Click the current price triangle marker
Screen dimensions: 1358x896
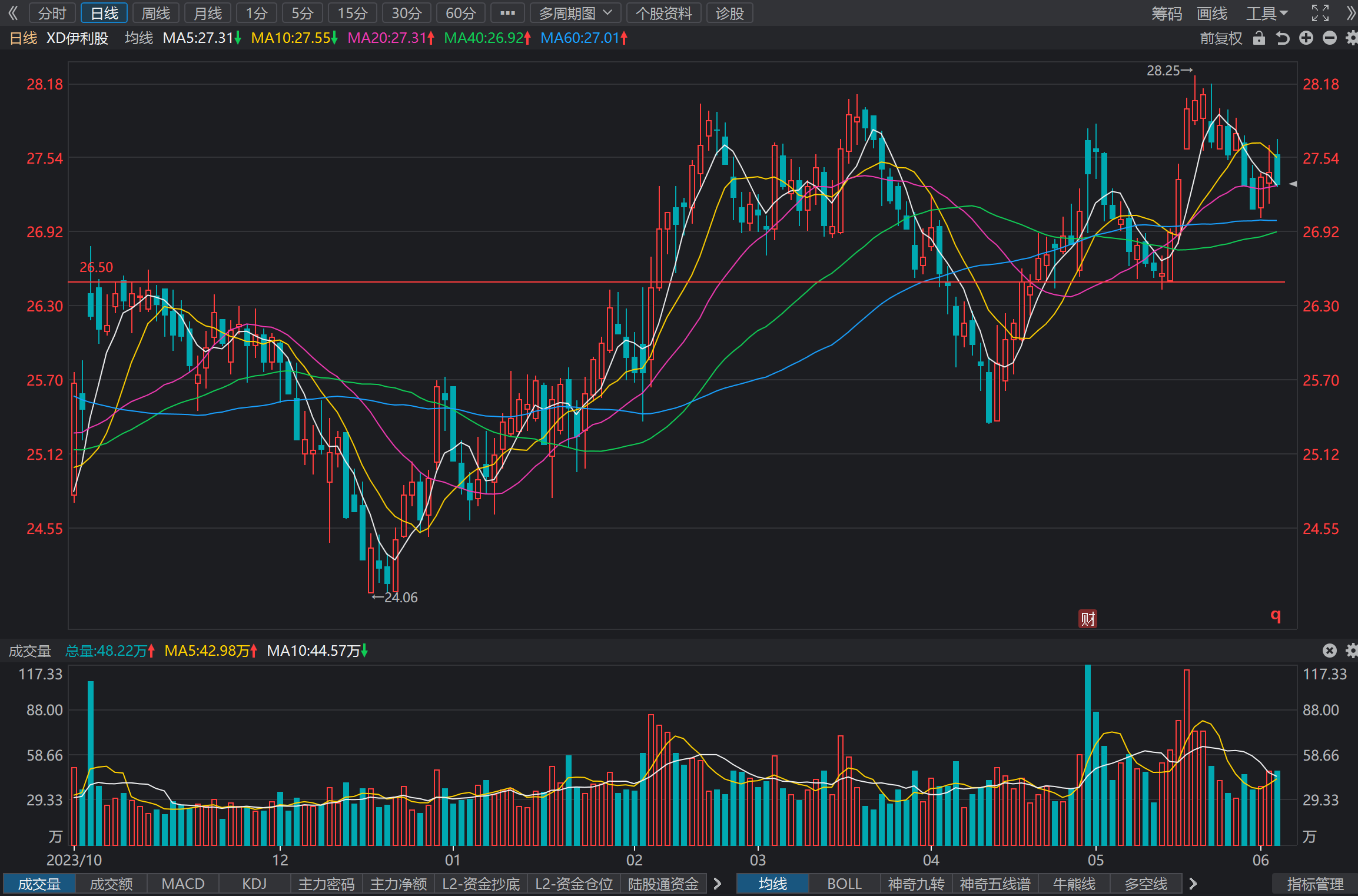pyautogui.click(x=1293, y=184)
